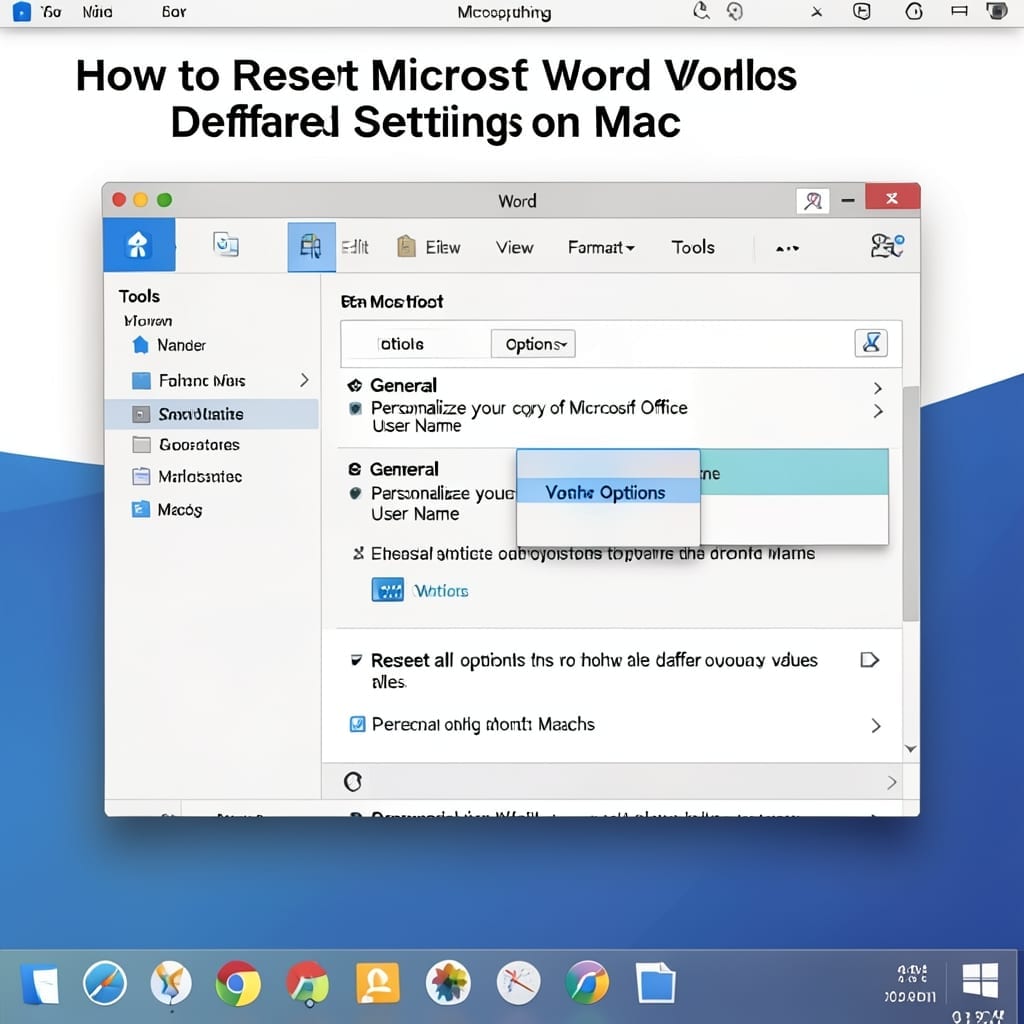Select the highlighted Smodluaire sidebar item
This screenshot has width=1024, height=1024.
tap(212, 414)
